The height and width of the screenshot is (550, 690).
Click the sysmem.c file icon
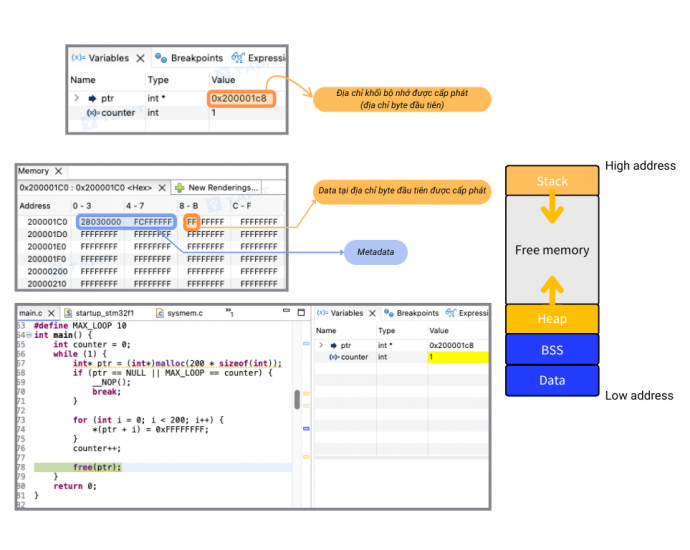[160, 313]
